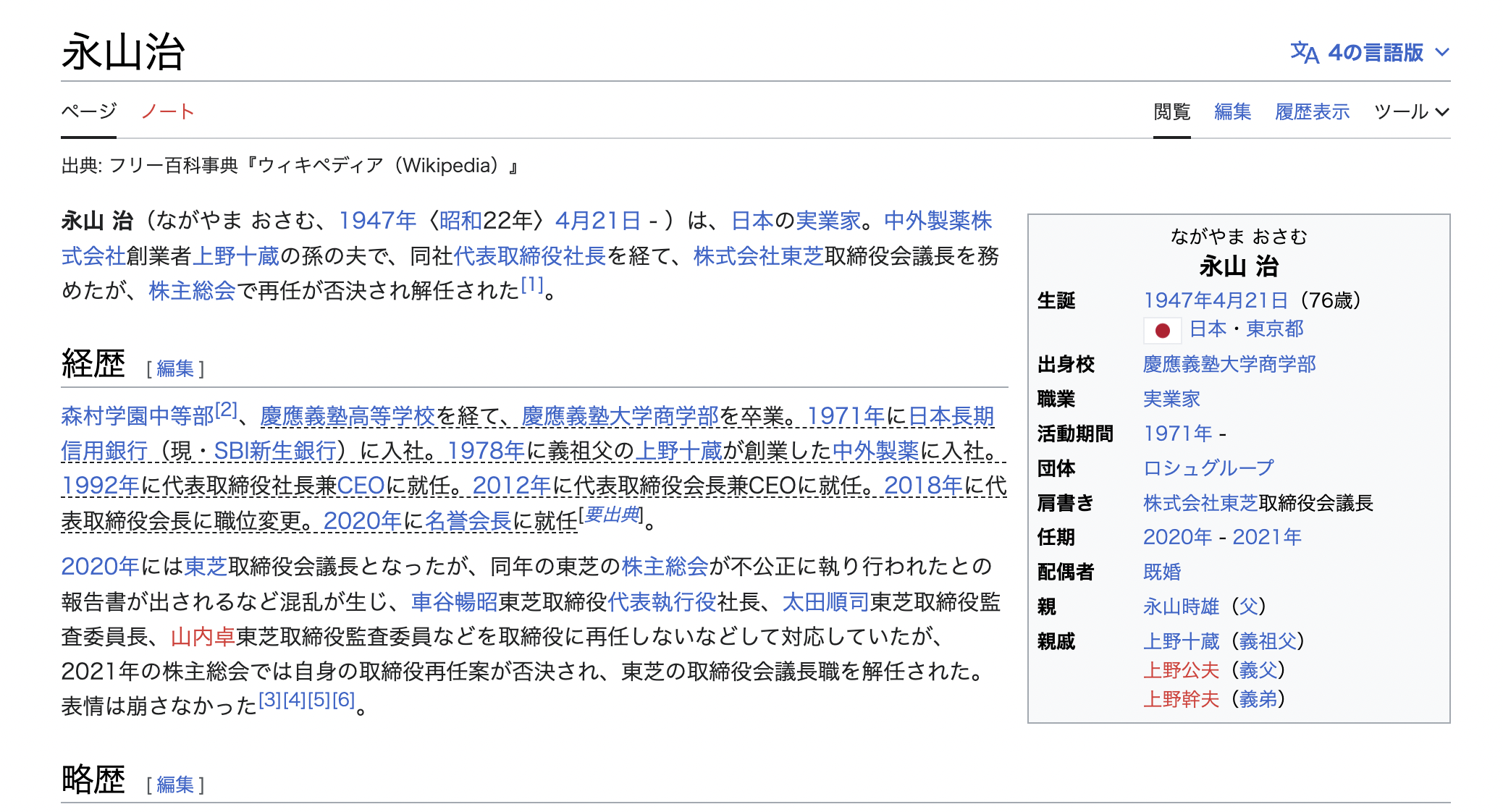Image resolution: width=1503 pixels, height=812 pixels.
Task: Open 1971年 link in 活動期間 row
Action: tap(1178, 434)
